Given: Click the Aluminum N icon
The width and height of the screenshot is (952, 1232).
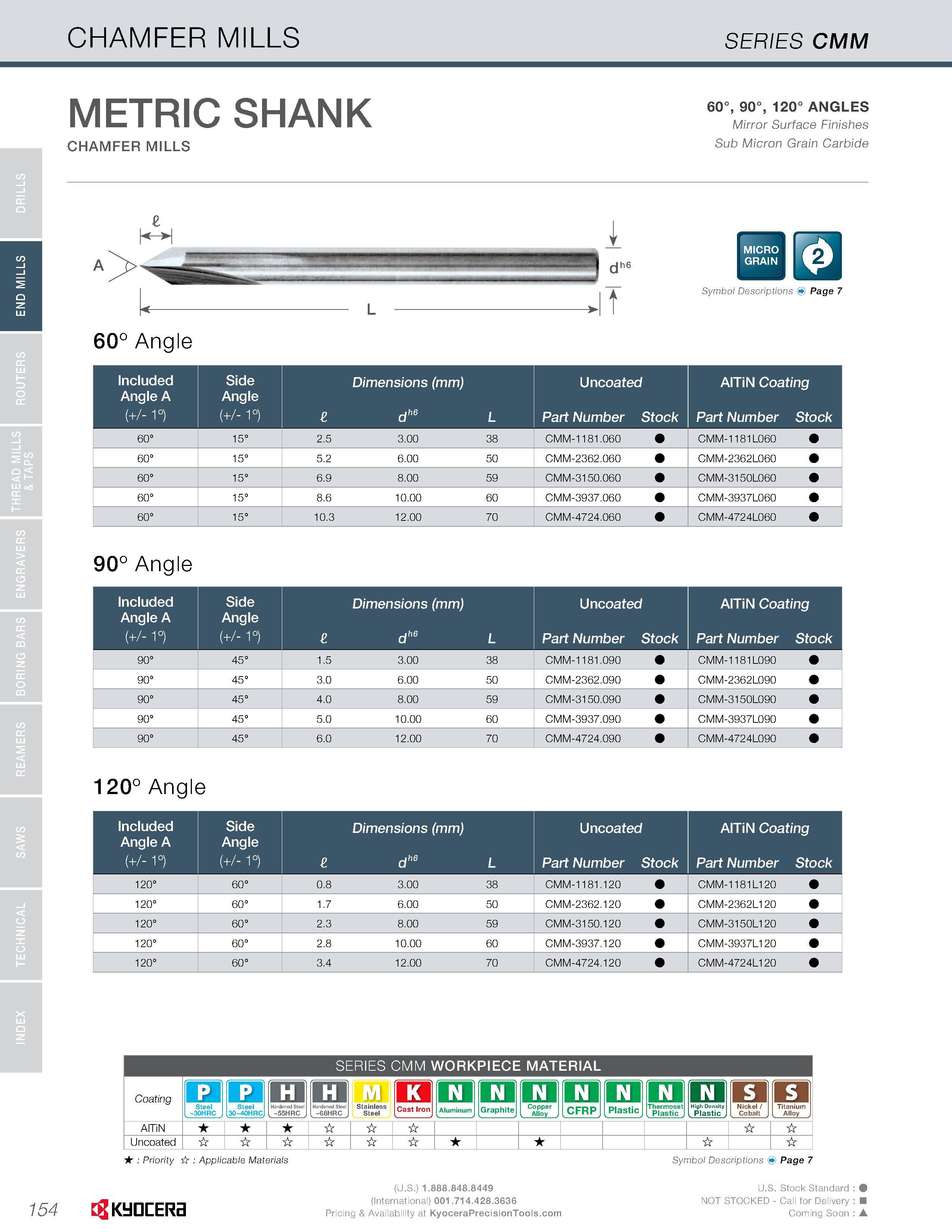Looking at the screenshot, I should [x=456, y=1098].
